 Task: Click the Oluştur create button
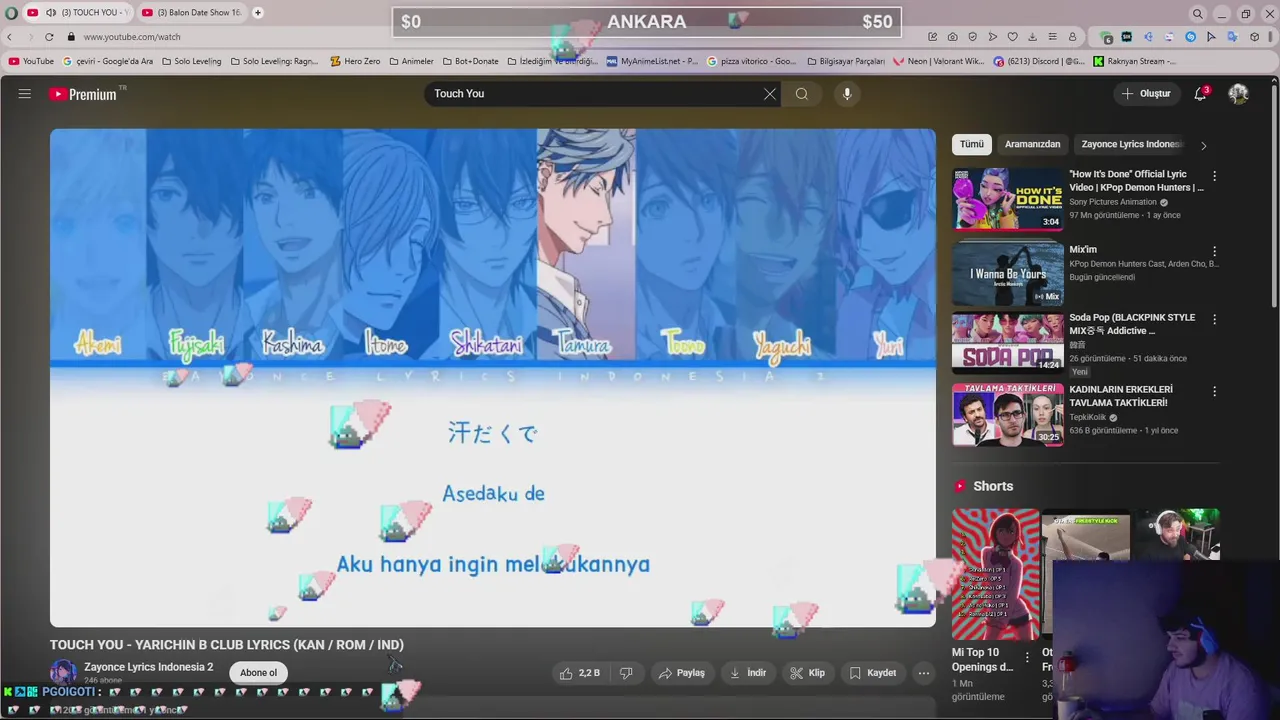tap(1146, 94)
